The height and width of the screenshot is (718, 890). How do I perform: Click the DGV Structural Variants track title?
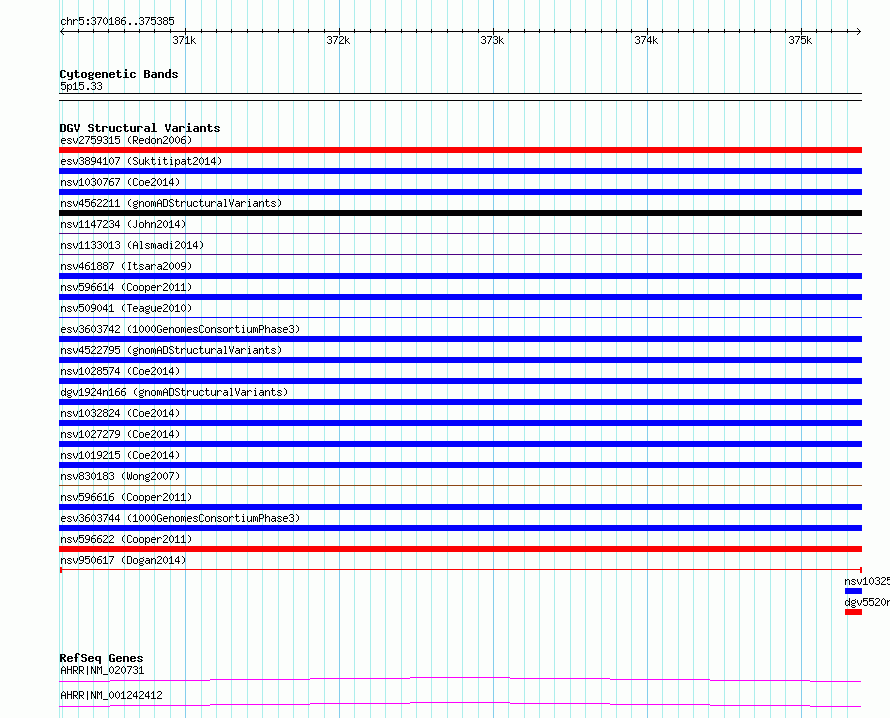(x=140, y=128)
